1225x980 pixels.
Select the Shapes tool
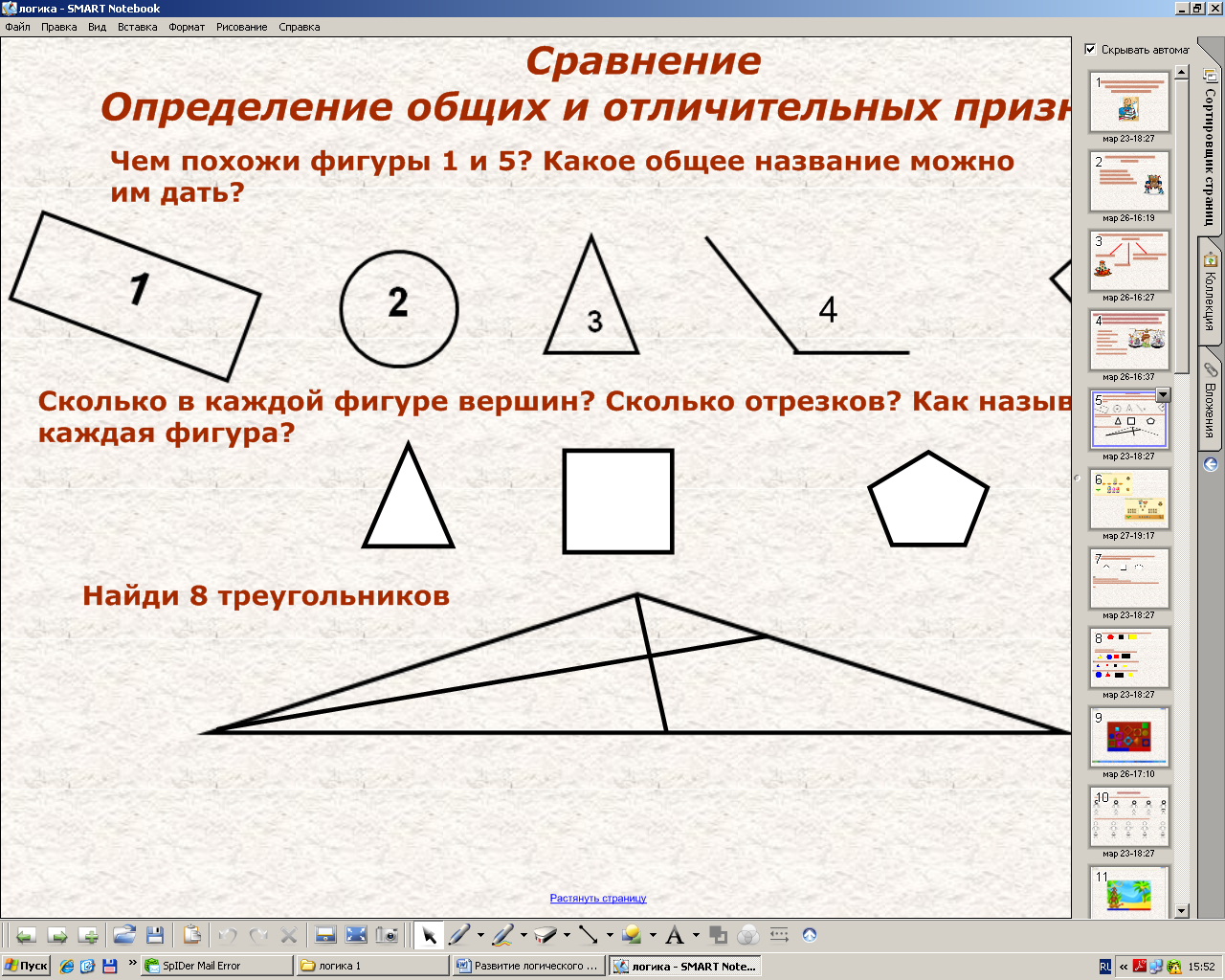[632, 935]
